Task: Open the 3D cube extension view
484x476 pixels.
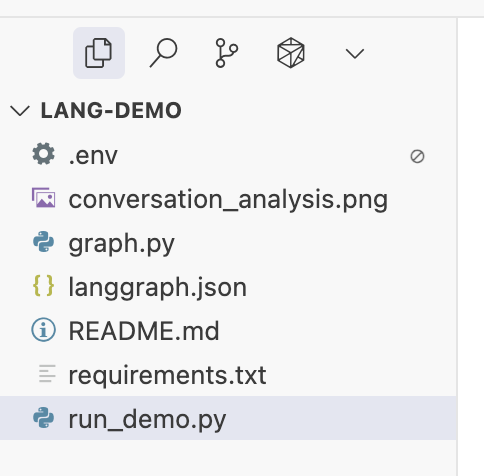Action: coord(291,53)
